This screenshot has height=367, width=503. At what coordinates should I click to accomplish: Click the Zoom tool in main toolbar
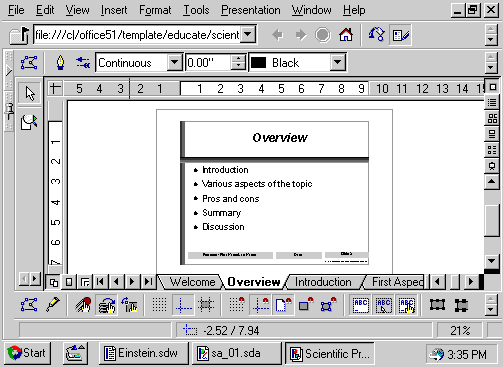(x=29, y=122)
